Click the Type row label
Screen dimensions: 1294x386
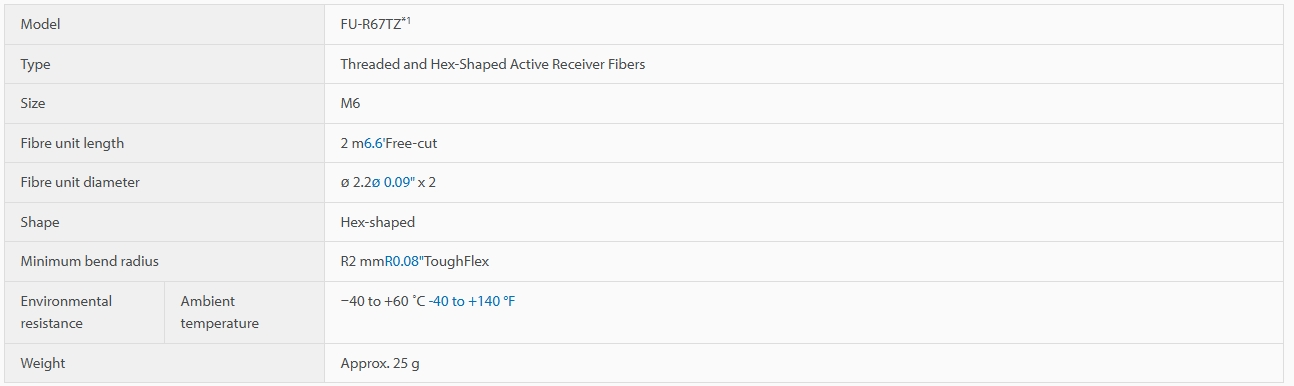[35, 64]
